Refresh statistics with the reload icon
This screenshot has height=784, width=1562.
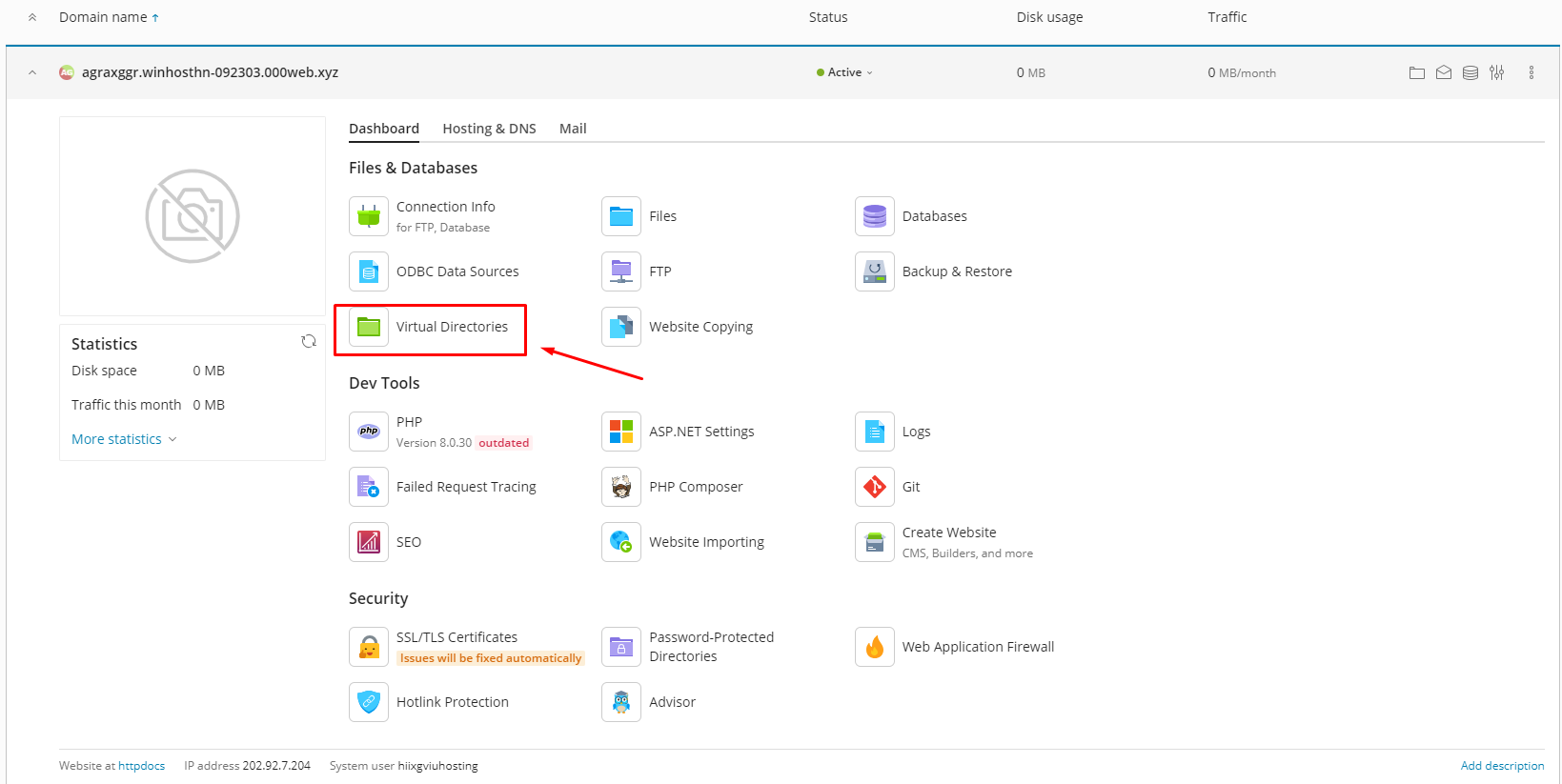coord(309,341)
